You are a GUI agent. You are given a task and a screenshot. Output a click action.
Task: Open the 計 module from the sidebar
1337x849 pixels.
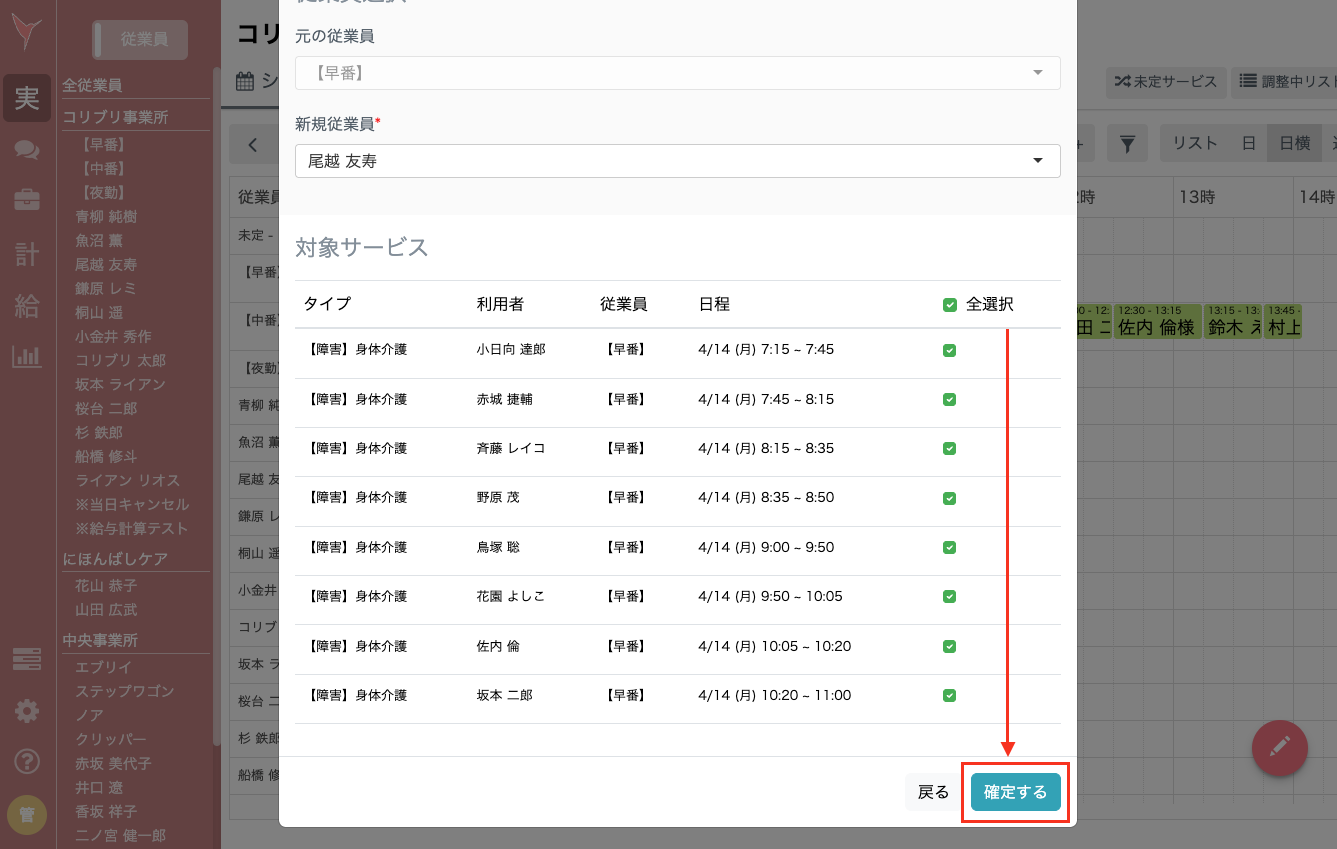click(27, 253)
